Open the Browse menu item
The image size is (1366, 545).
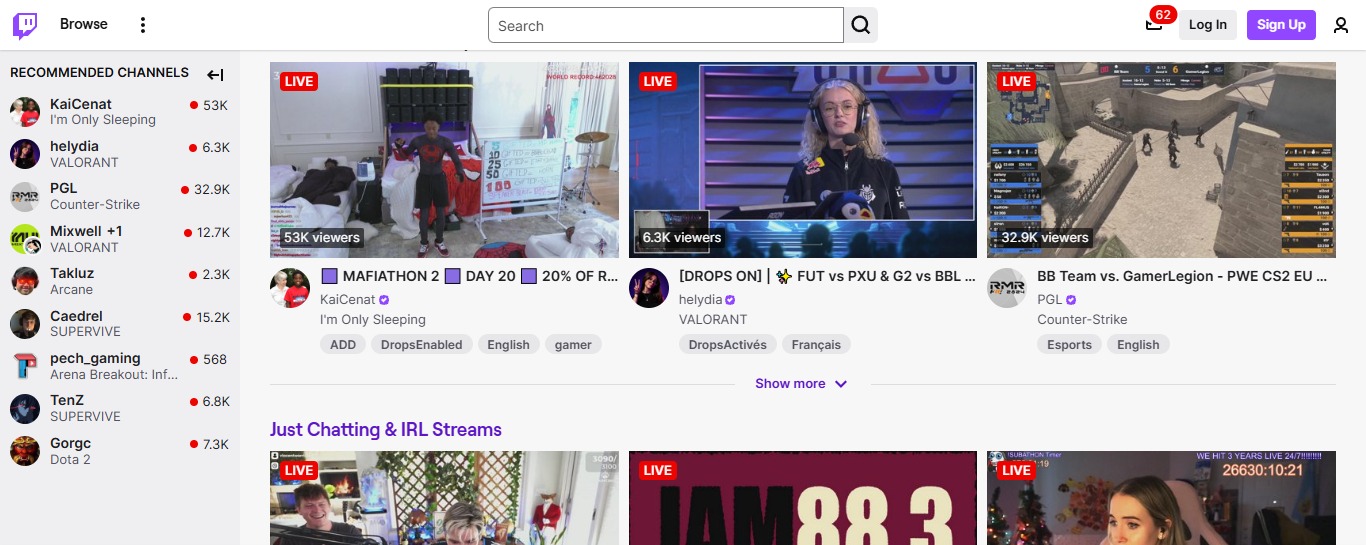[x=84, y=24]
